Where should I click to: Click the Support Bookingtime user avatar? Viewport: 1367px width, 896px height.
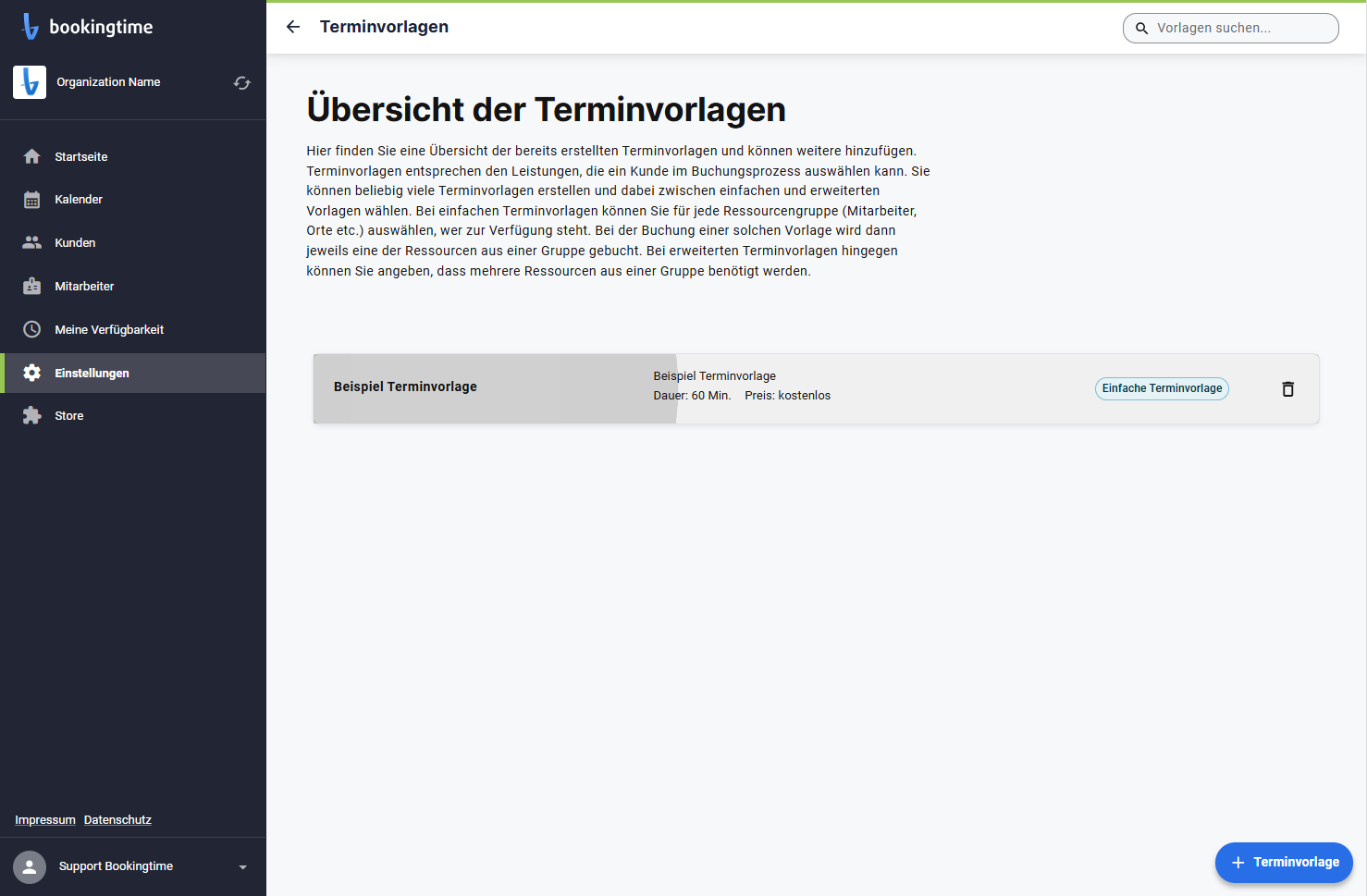30,867
